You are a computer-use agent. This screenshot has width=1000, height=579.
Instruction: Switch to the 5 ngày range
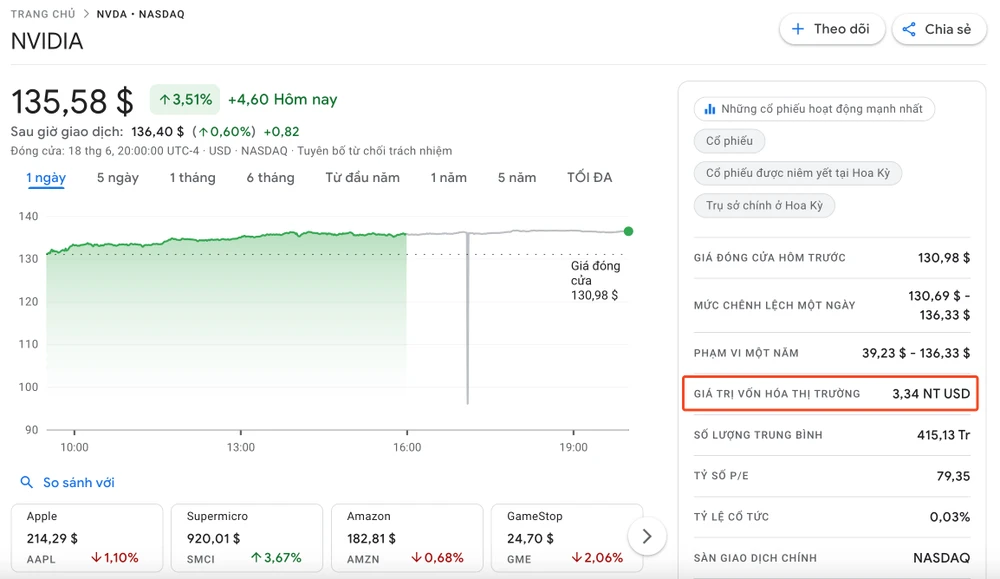tap(118, 178)
